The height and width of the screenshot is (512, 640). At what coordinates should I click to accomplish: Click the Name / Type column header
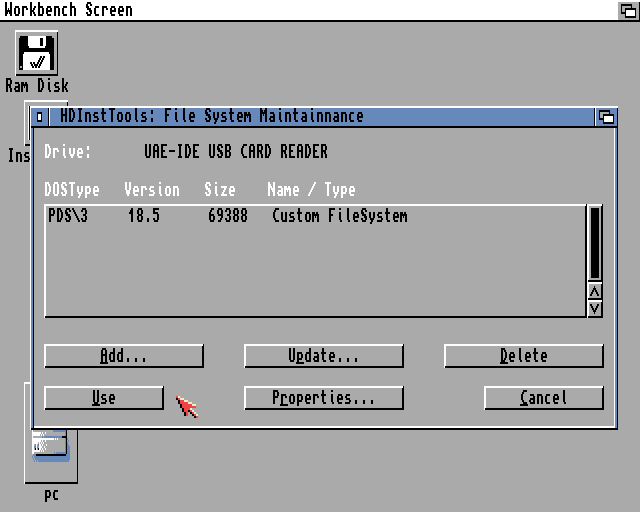coord(311,190)
